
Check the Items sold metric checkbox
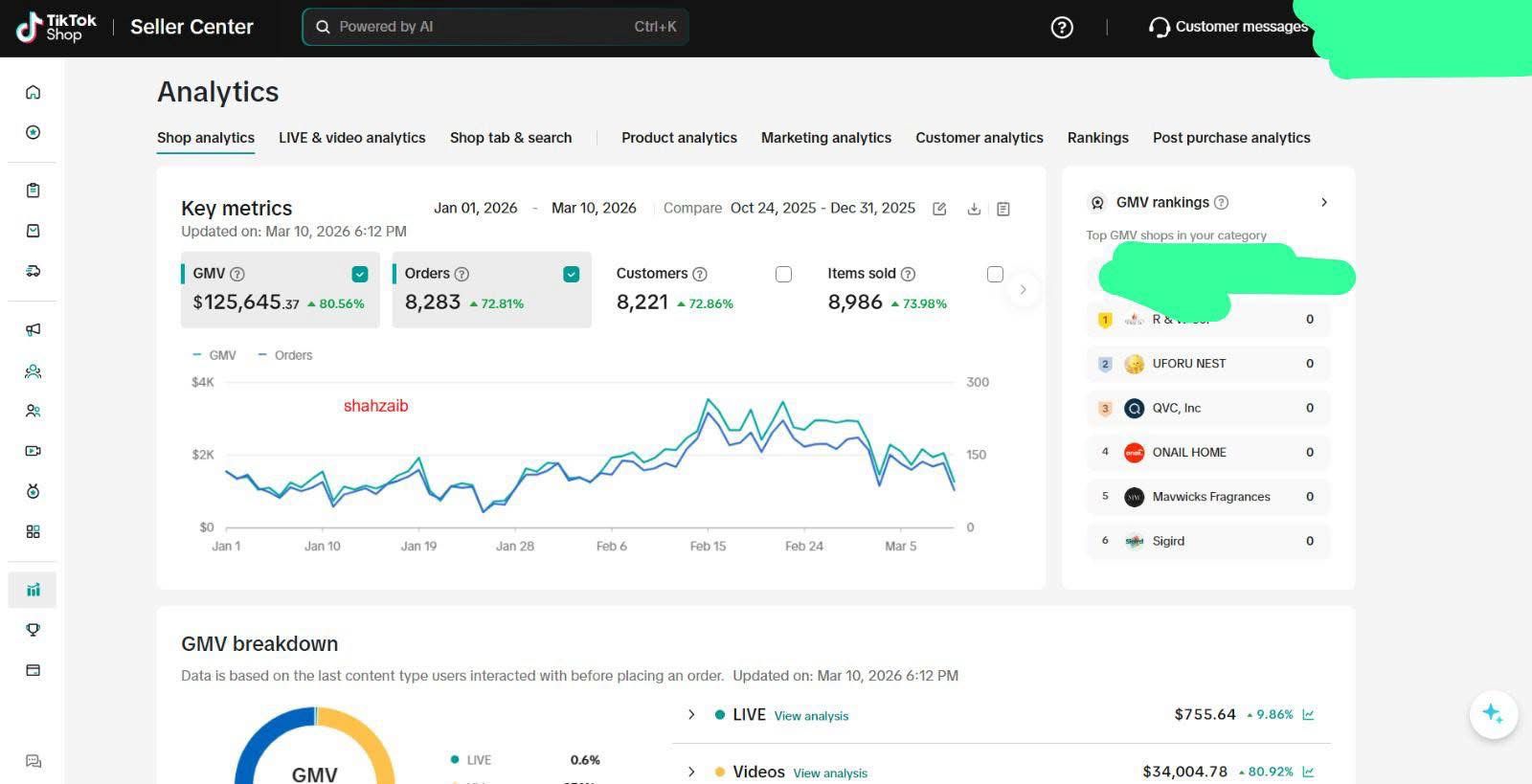coord(995,275)
